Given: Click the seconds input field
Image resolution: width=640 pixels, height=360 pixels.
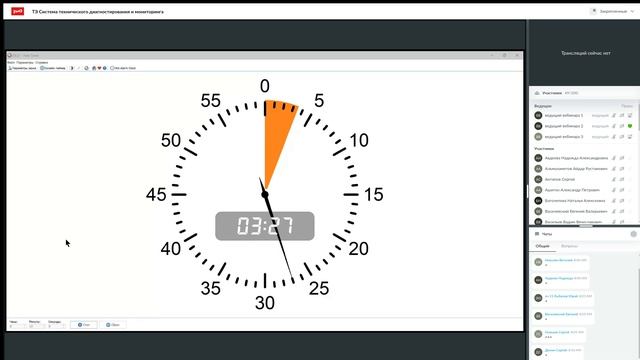Looking at the screenshot, I should (x=56, y=326).
